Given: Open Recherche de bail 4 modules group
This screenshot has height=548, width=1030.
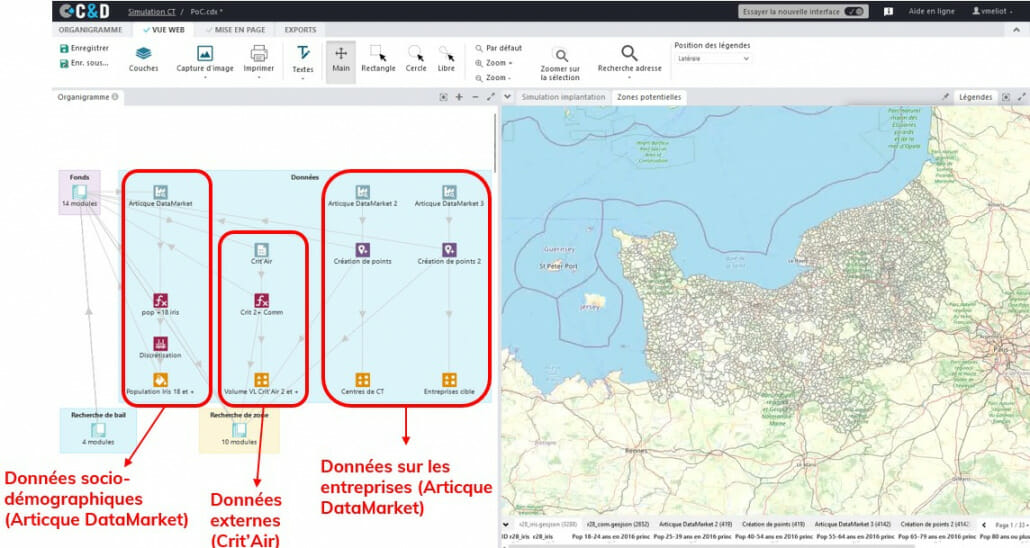Looking at the screenshot, I should (98, 430).
